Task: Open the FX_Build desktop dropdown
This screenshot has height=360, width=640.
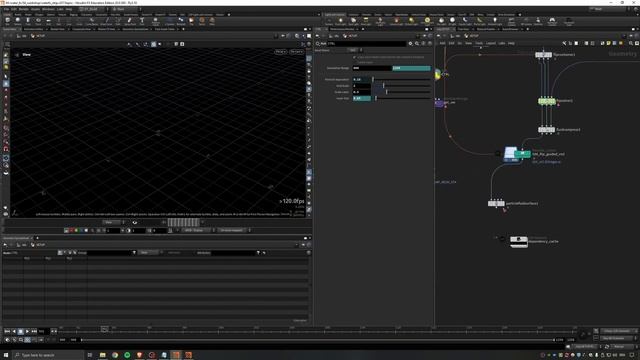Action: [x=93, y=9]
